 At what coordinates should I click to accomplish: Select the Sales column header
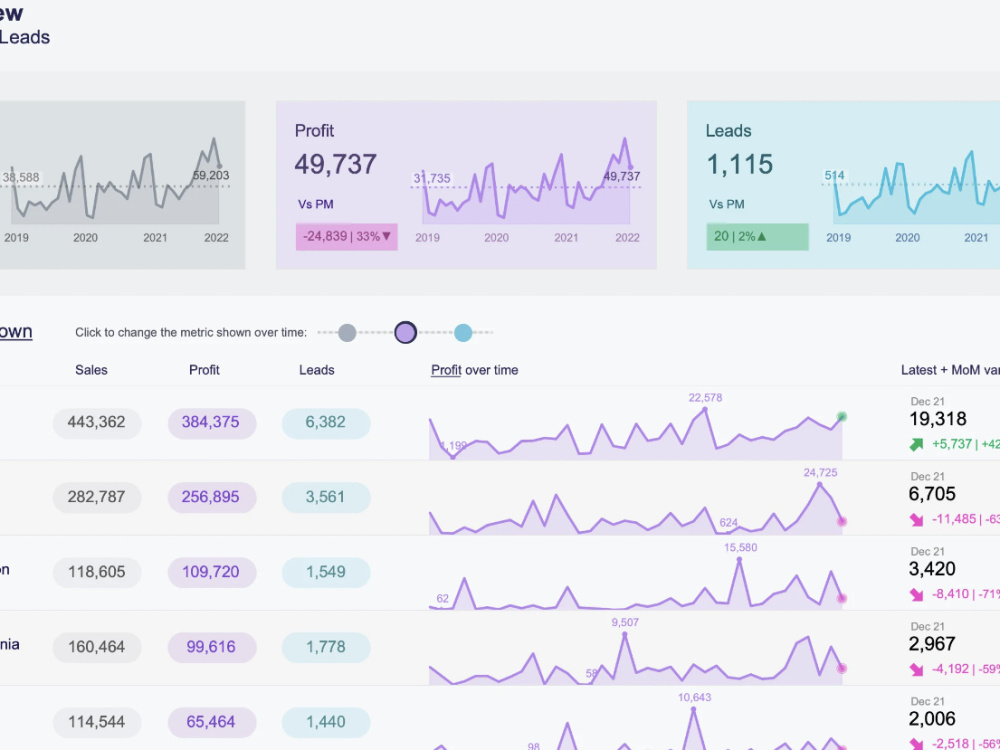(91, 370)
